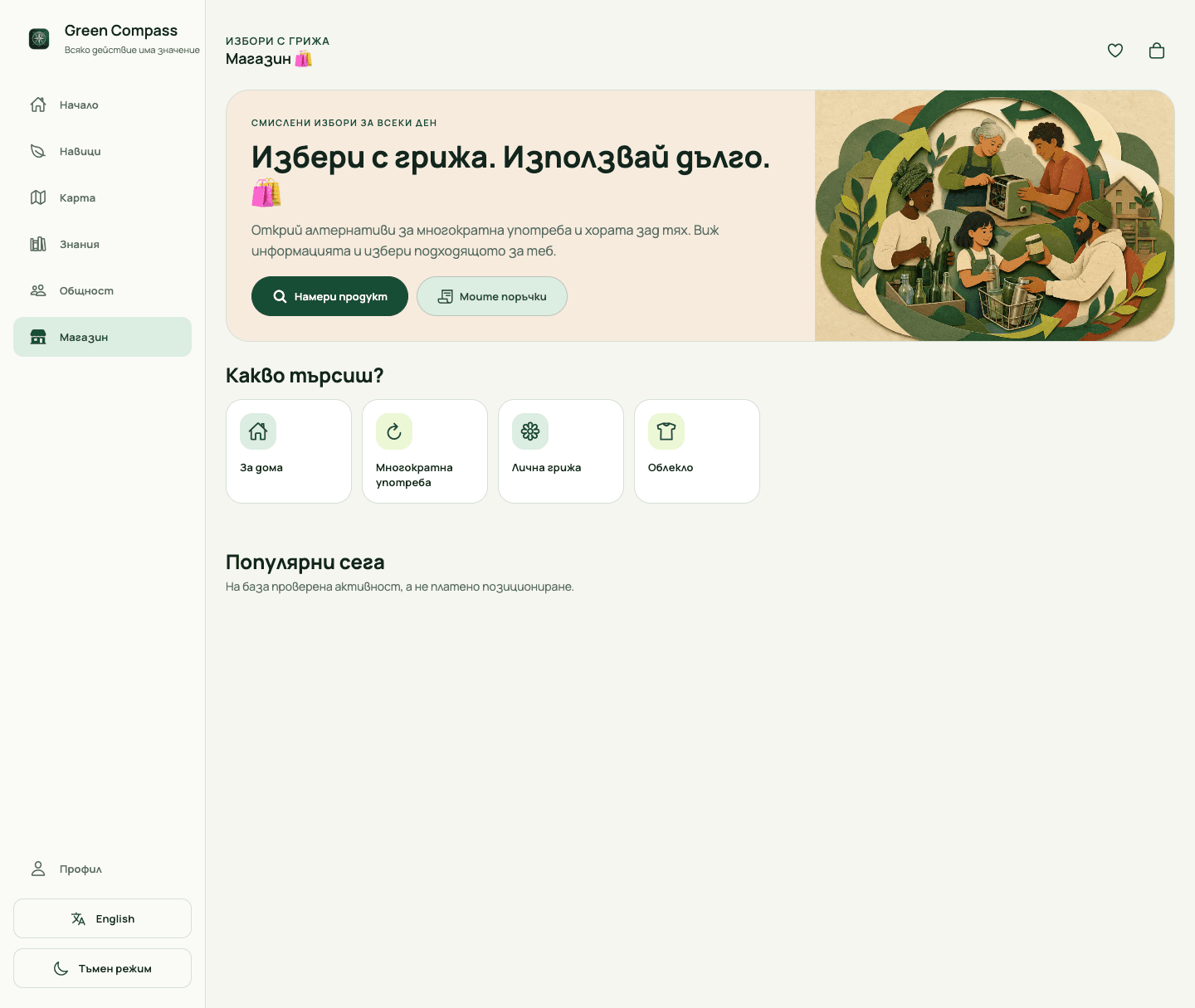Click the house icon in За дома card
Image resolution: width=1195 pixels, height=1008 pixels.
coord(258,431)
